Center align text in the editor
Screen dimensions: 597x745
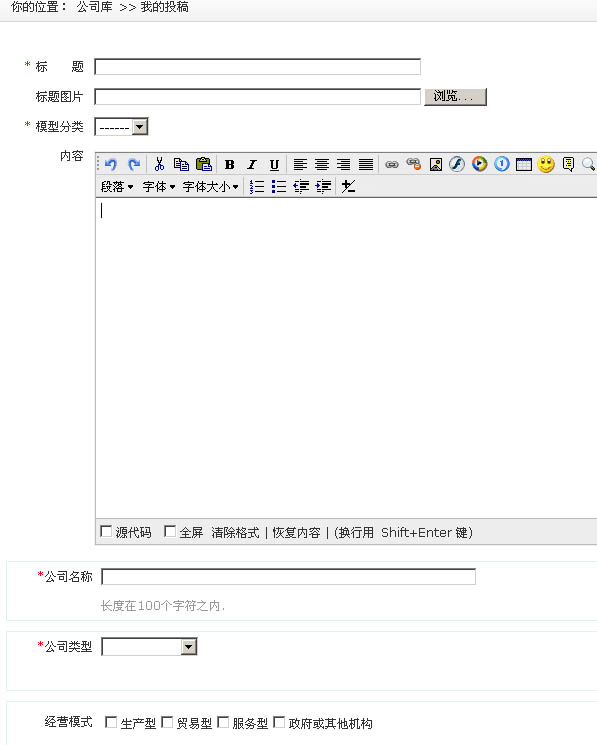coord(322,165)
